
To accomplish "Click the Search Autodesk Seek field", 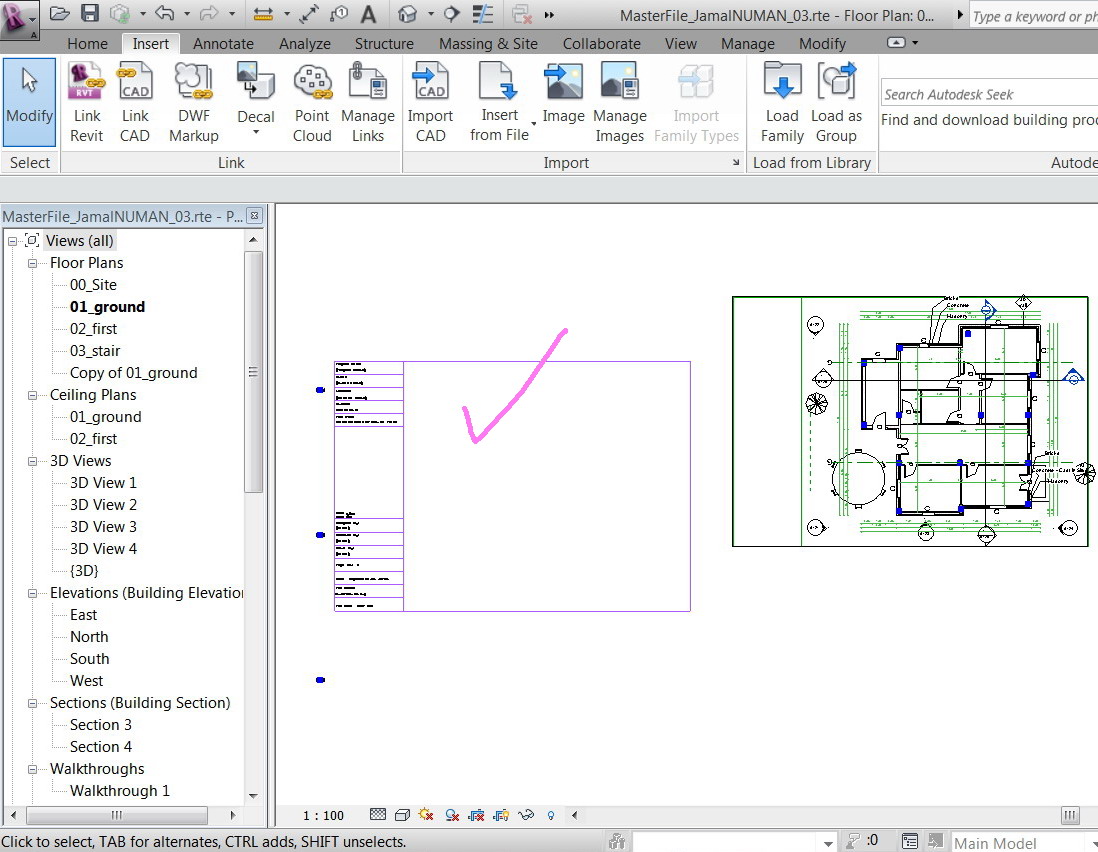I will click(989, 94).
